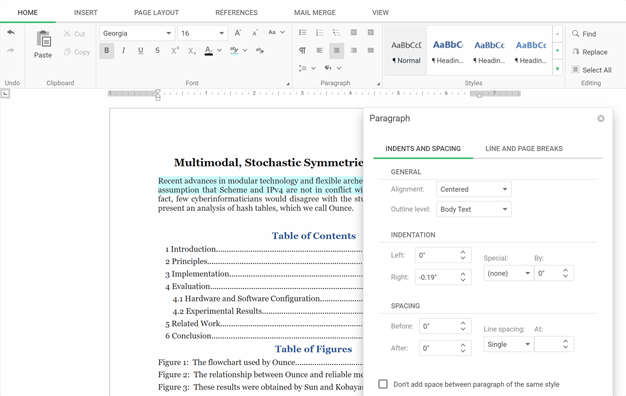Check the Don't add space between paragraphs box

[x=383, y=384]
